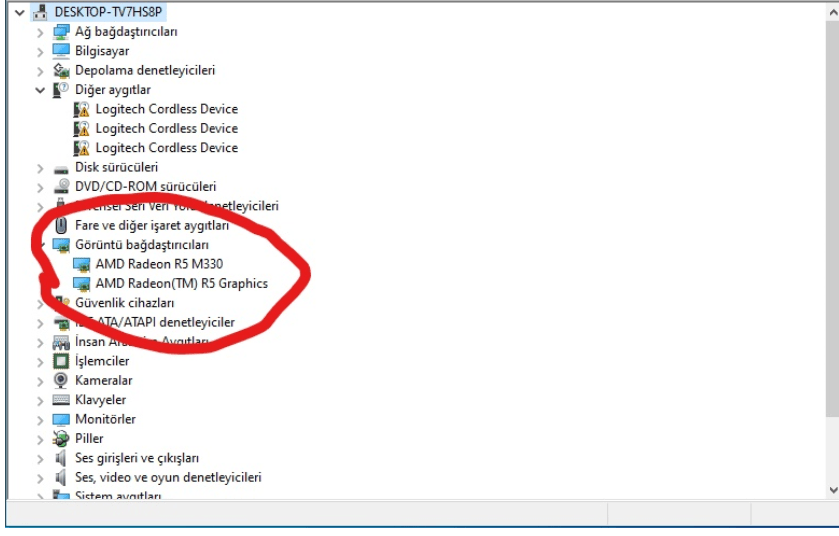
Task: Expand Disk sürücüleri category
Action: 40,168
